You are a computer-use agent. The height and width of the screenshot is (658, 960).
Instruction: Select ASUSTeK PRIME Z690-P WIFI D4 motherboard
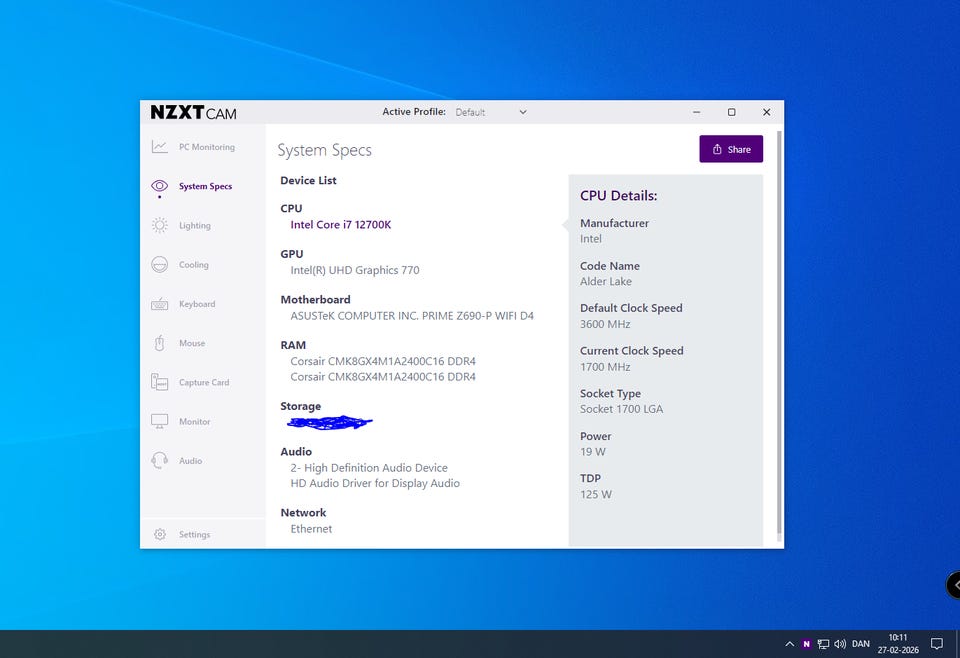(412, 316)
